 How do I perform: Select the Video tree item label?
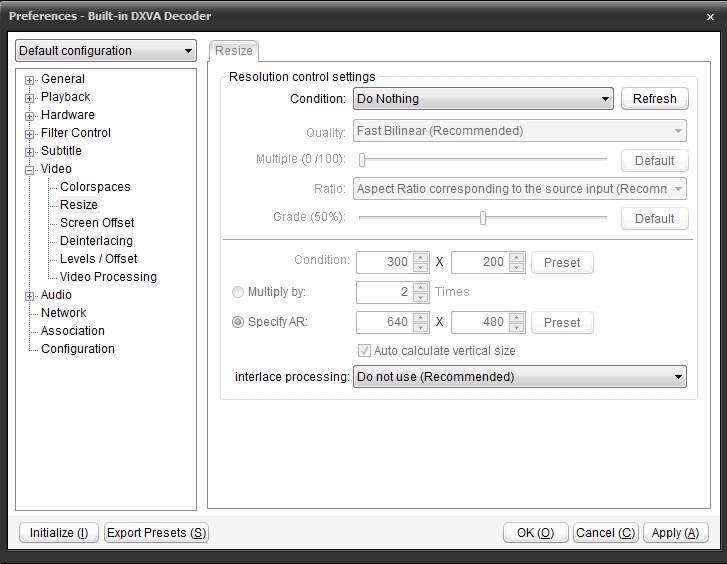tap(56, 169)
